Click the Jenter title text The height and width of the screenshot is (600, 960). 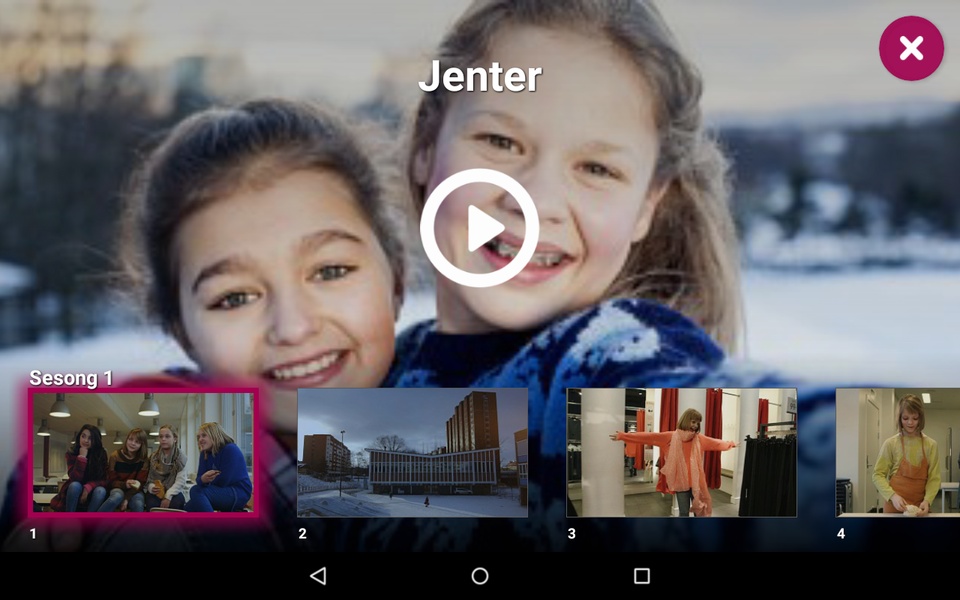tap(480, 76)
